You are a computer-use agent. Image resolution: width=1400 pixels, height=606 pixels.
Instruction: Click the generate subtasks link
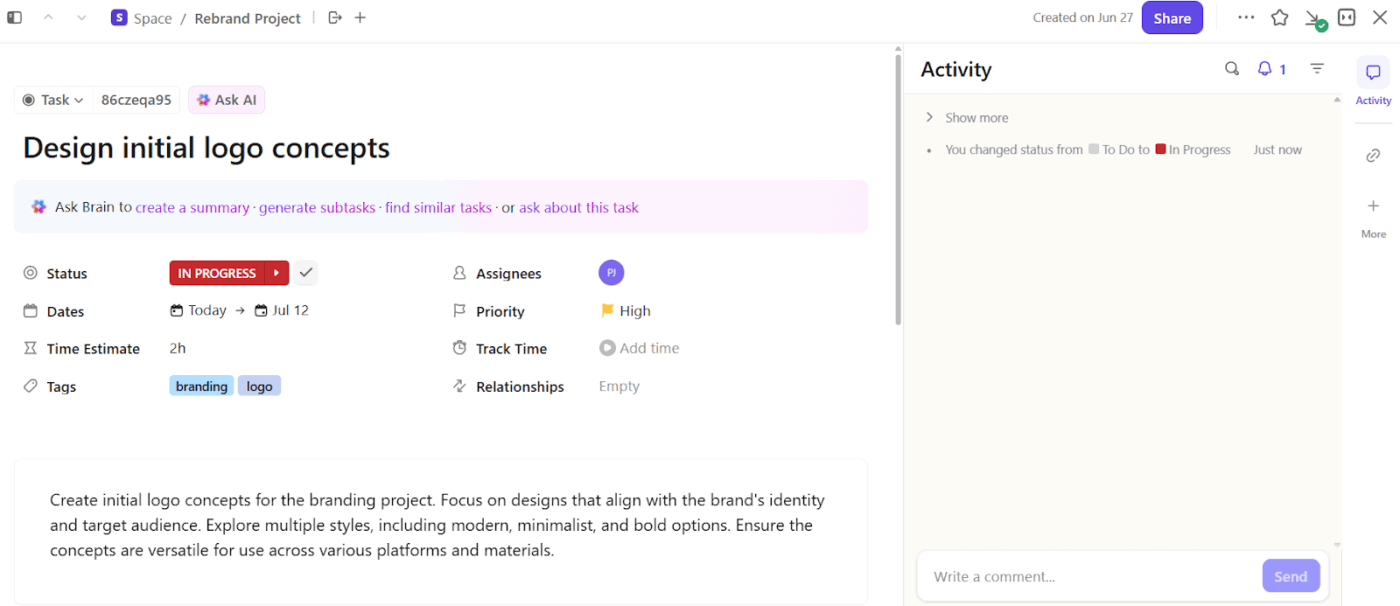(x=317, y=207)
